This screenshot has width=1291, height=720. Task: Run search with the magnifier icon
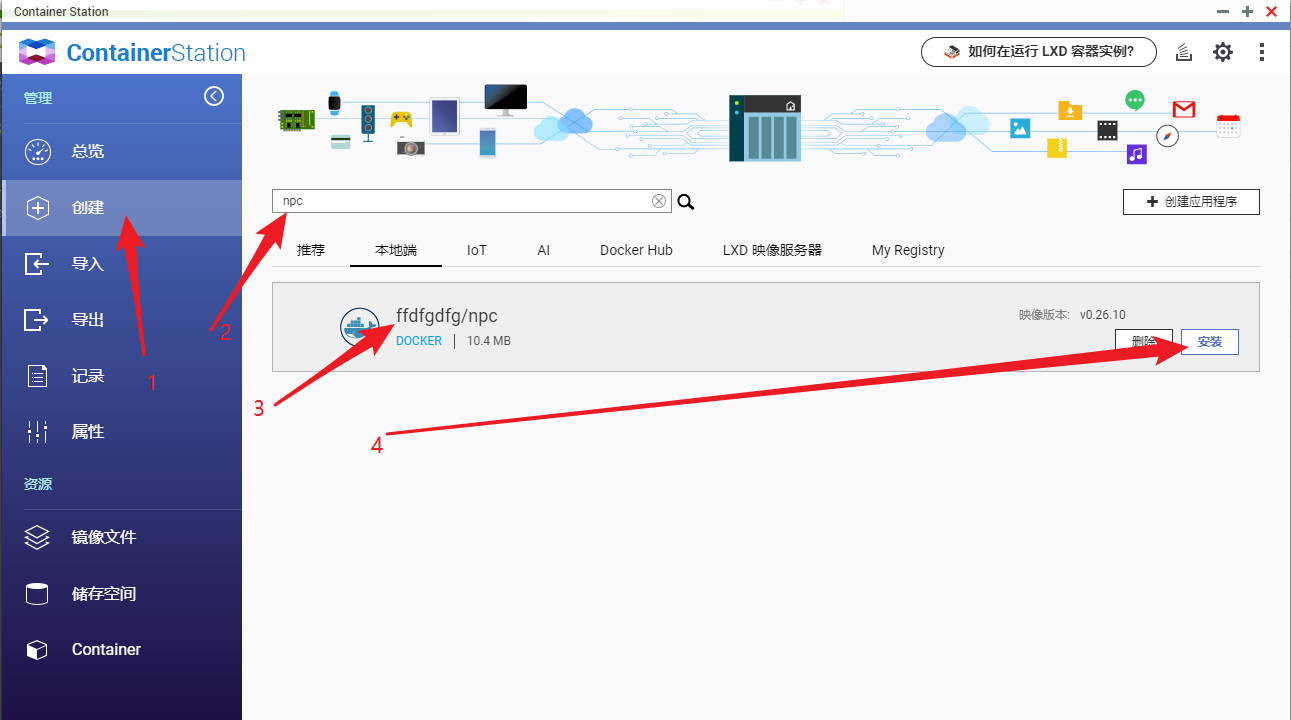tap(685, 202)
